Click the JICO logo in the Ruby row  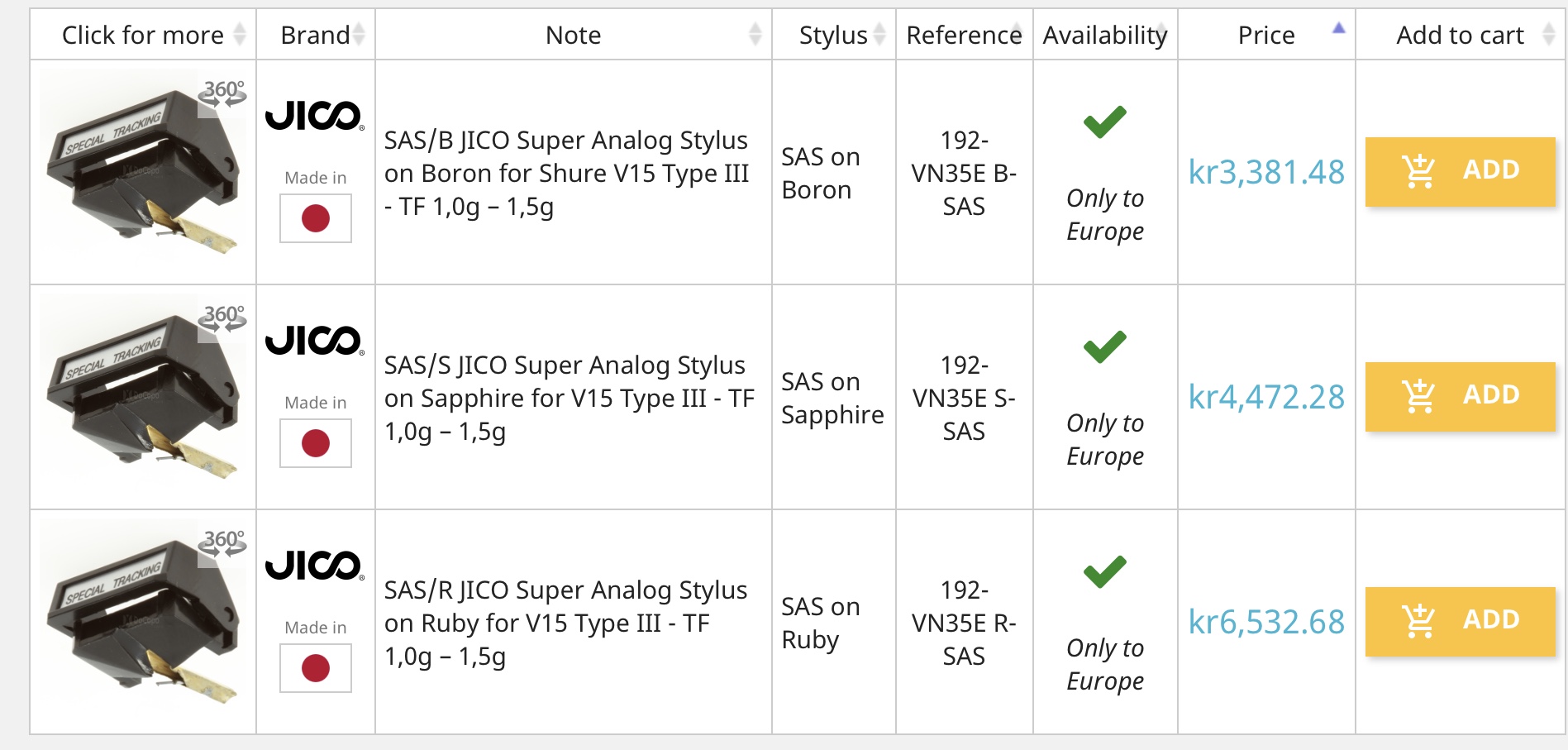(314, 566)
